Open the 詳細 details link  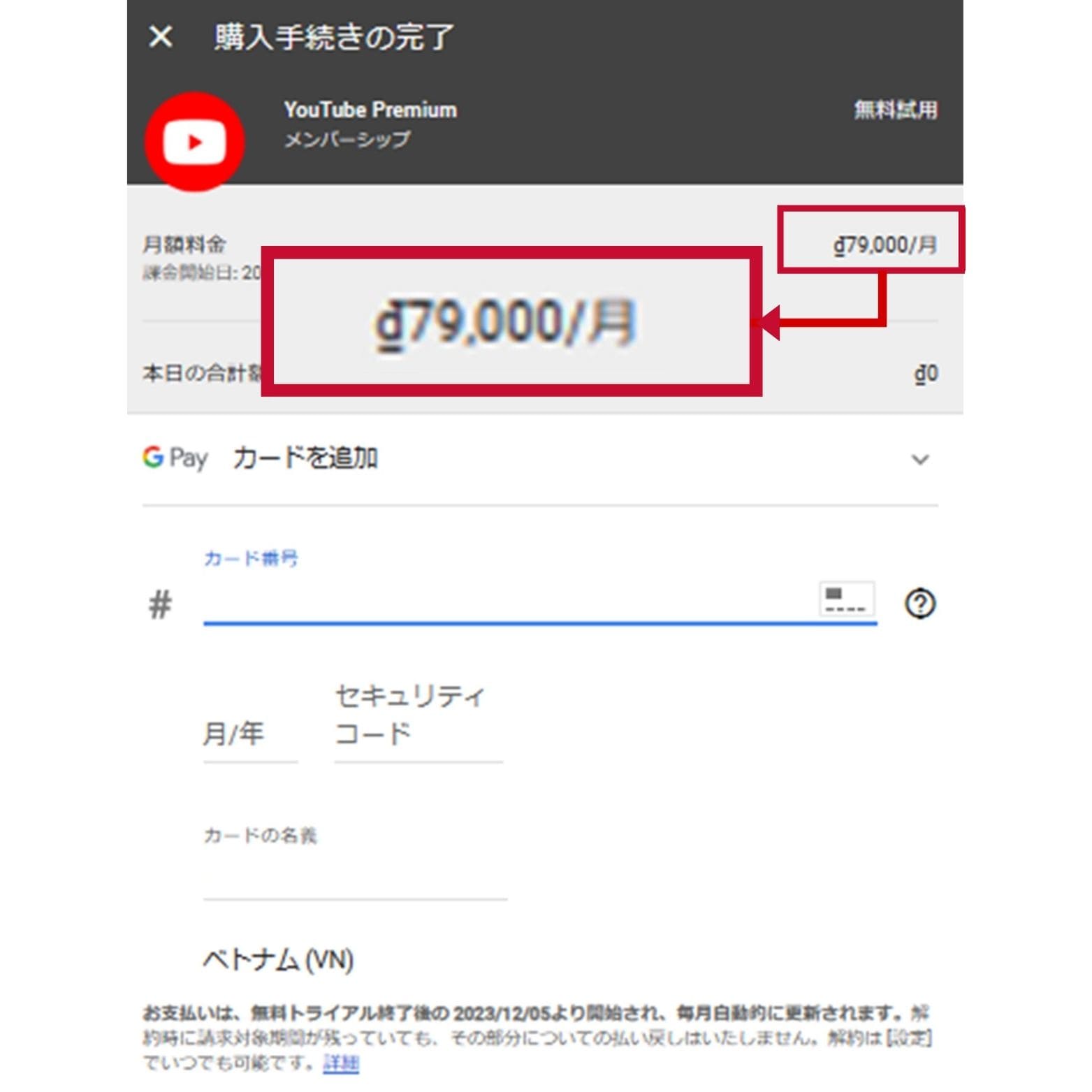coord(341,1063)
